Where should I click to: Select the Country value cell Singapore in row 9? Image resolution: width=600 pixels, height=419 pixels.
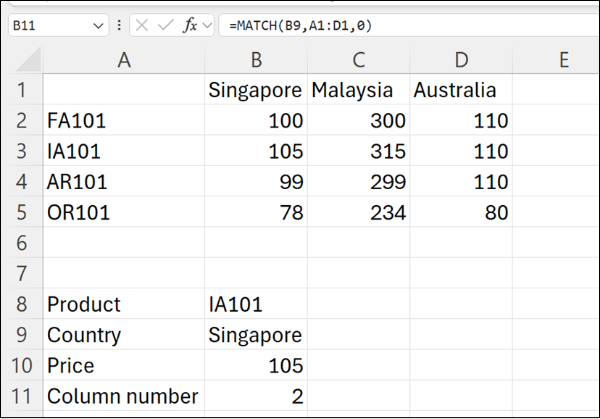click(256, 335)
